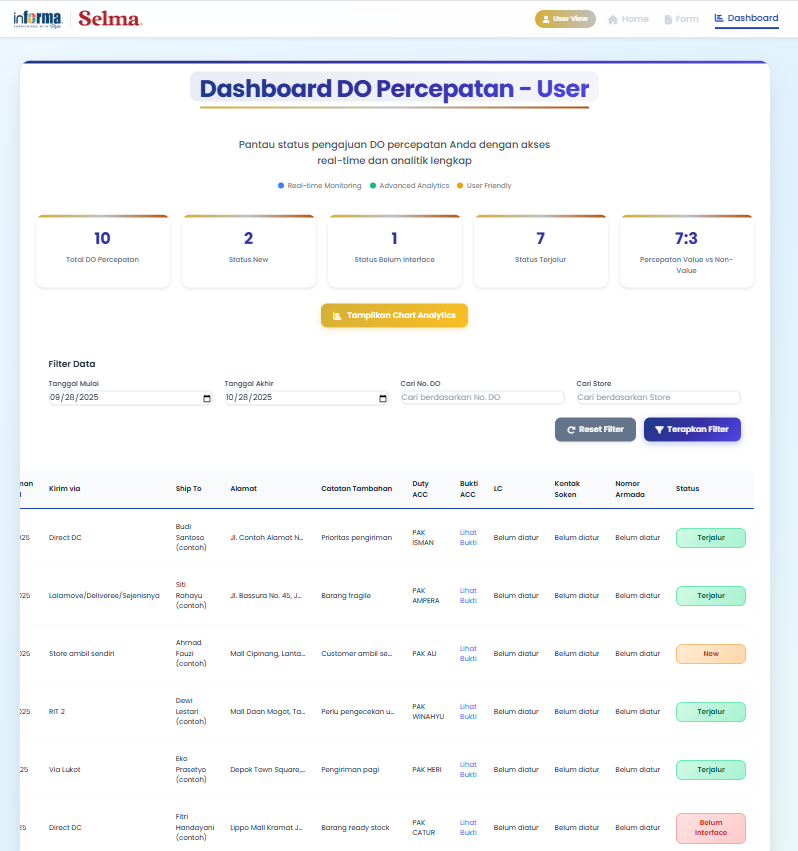Click the Home house icon
This screenshot has height=851, width=798.
612,20
